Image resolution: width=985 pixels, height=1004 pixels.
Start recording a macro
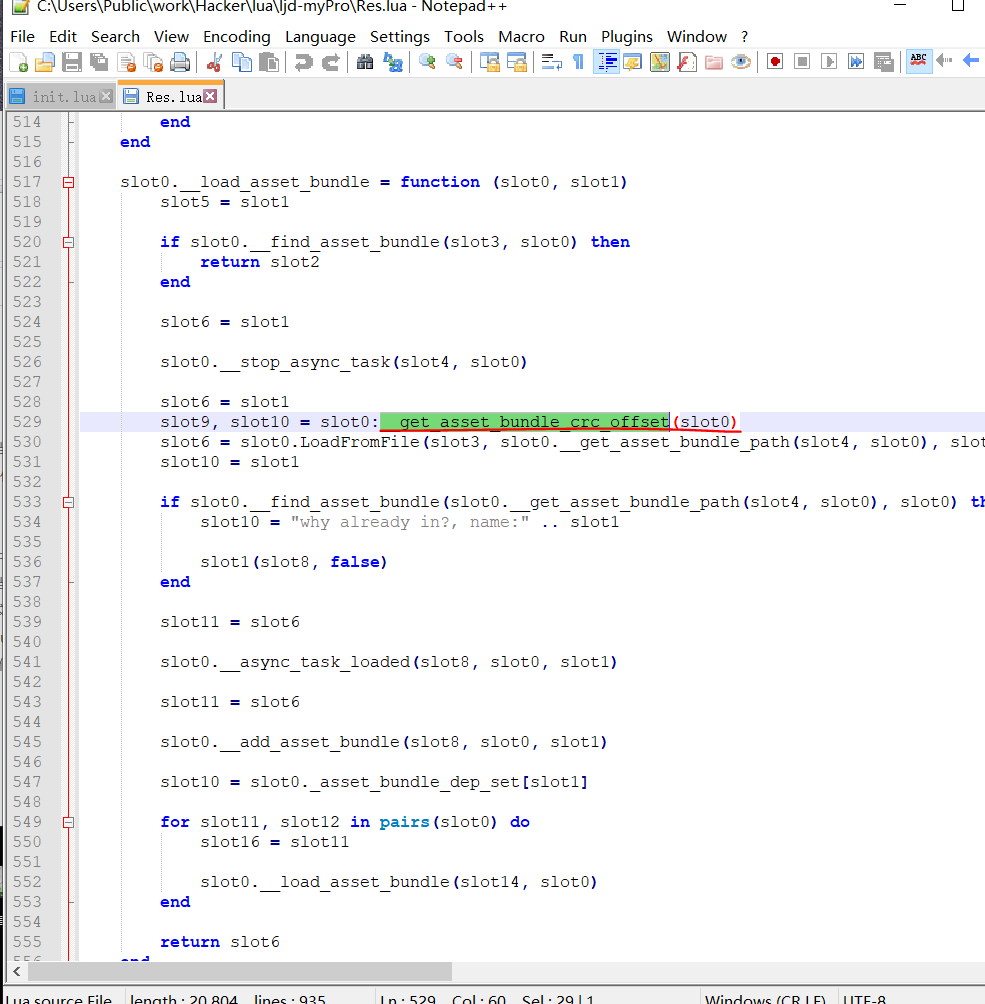775,62
